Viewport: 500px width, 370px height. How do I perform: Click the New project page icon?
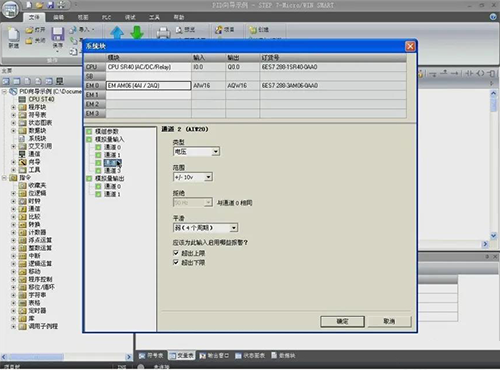pos(13,35)
